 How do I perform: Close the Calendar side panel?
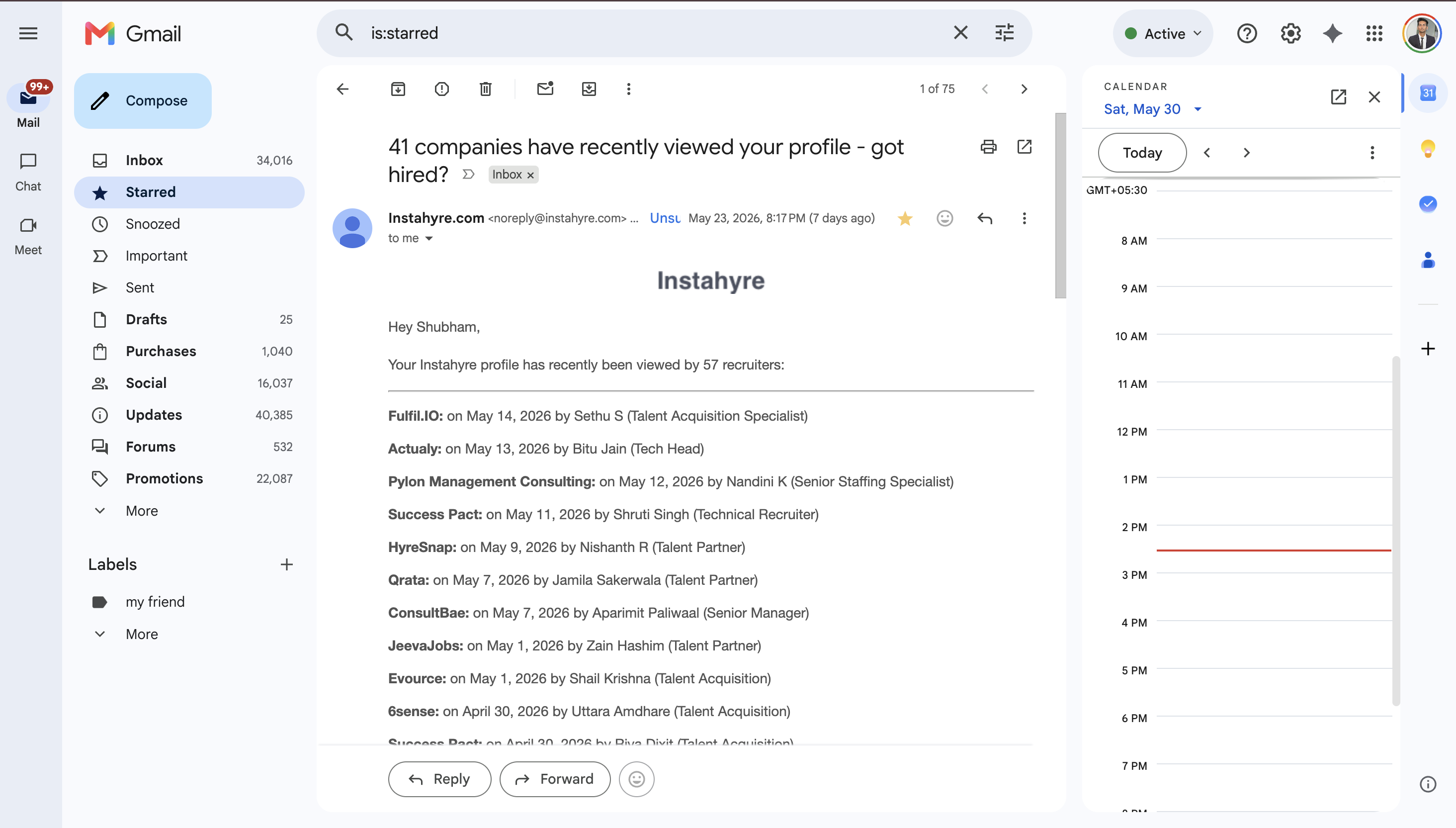[1374, 96]
